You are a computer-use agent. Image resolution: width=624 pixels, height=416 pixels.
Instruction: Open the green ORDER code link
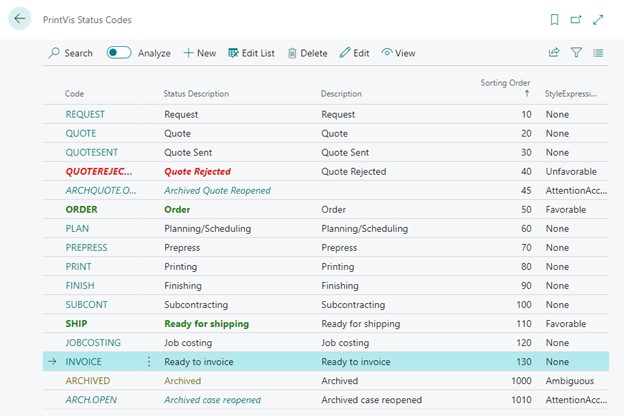pyautogui.click(x=82, y=209)
